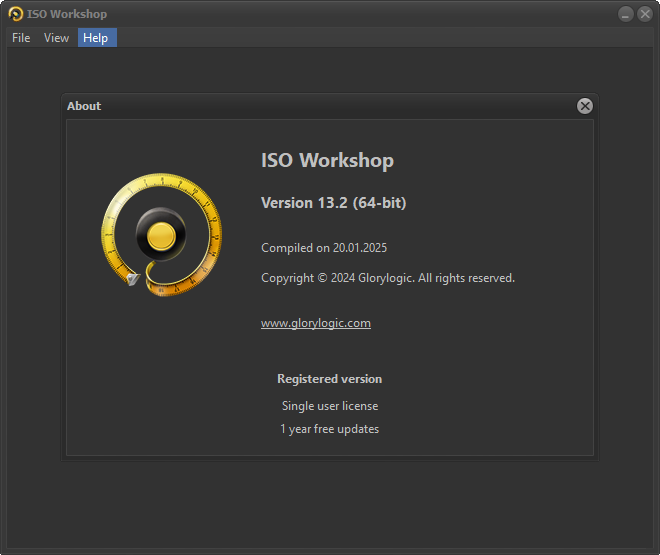The image size is (660, 555).
Task: Click the ISO Workshop tape measure logo
Action: click(x=161, y=234)
